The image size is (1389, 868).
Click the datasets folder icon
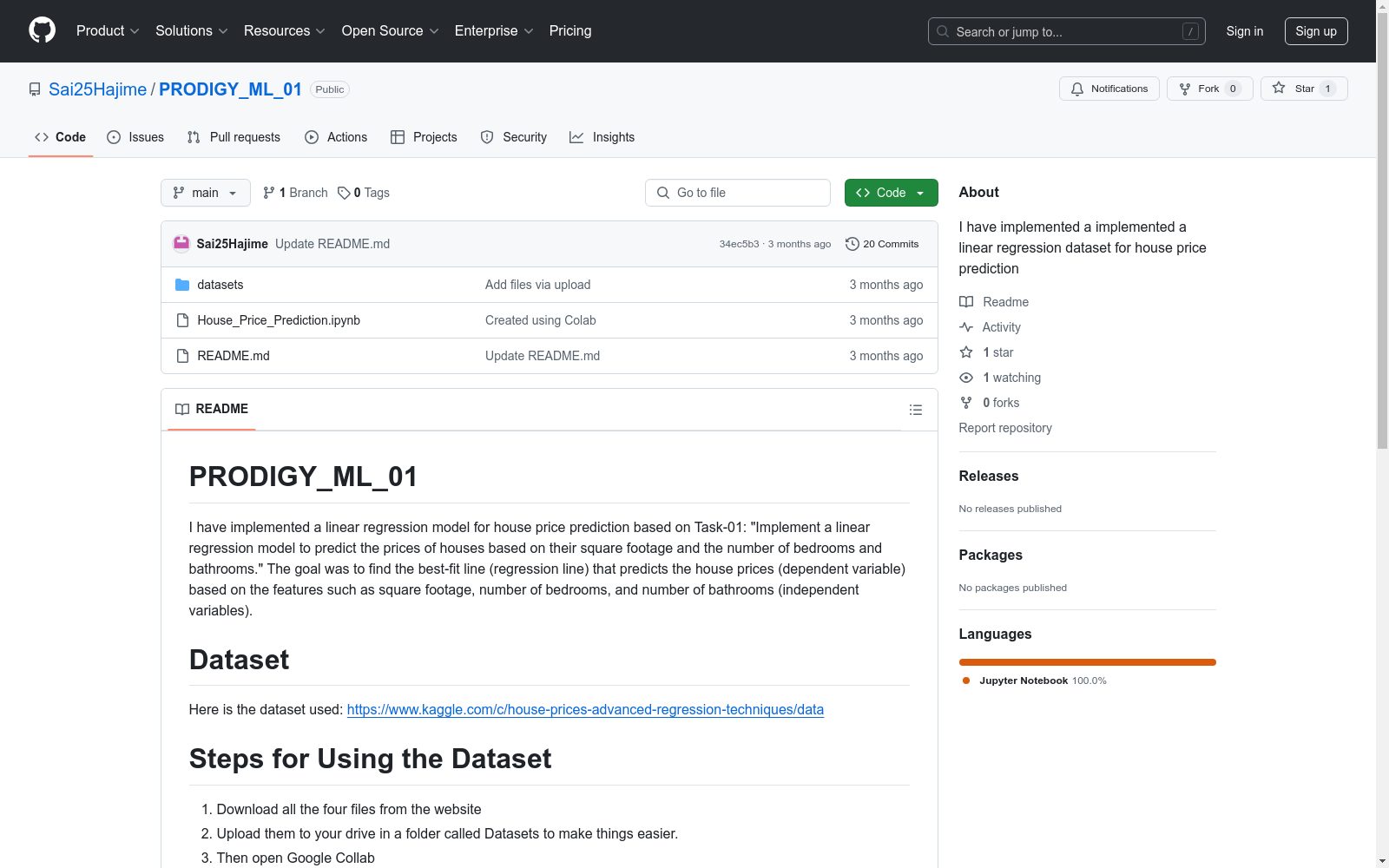pyautogui.click(x=182, y=285)
